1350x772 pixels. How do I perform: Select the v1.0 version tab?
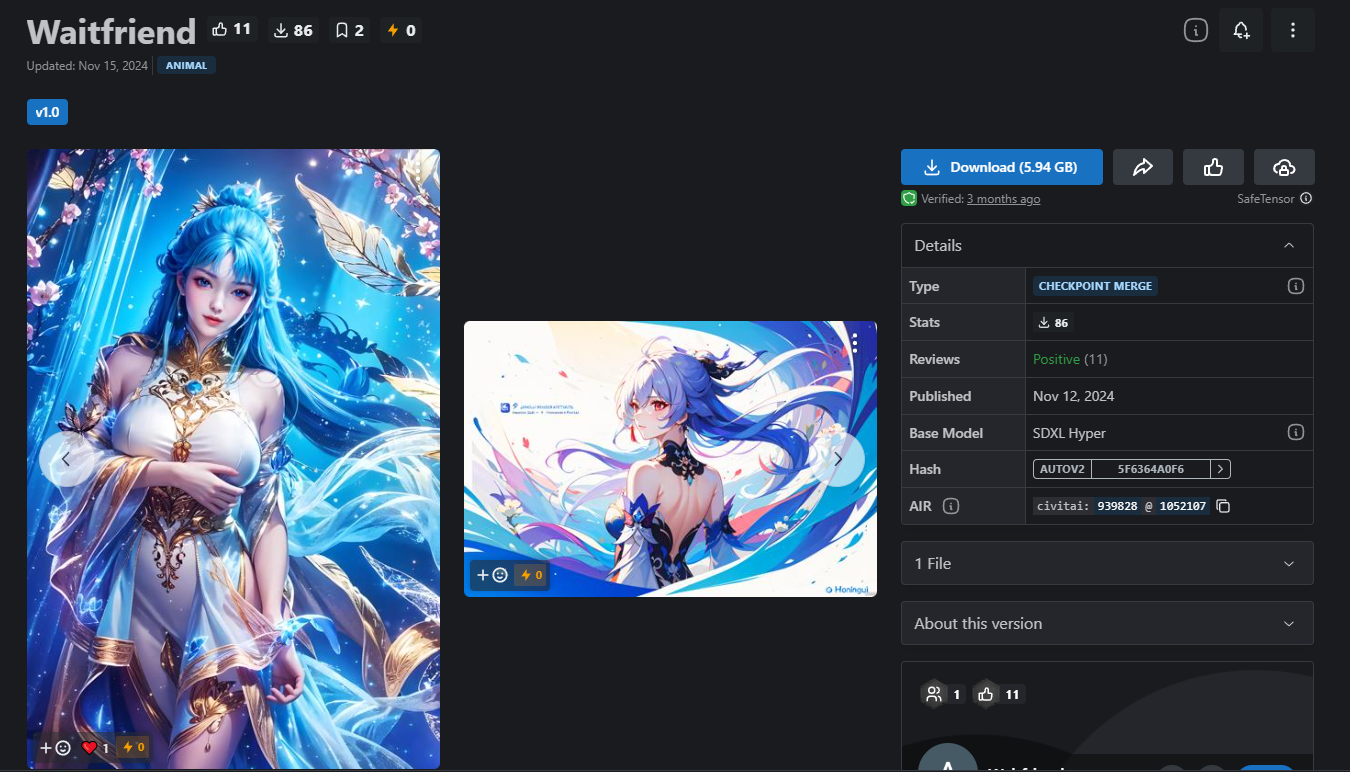click(x=47, y=112)
